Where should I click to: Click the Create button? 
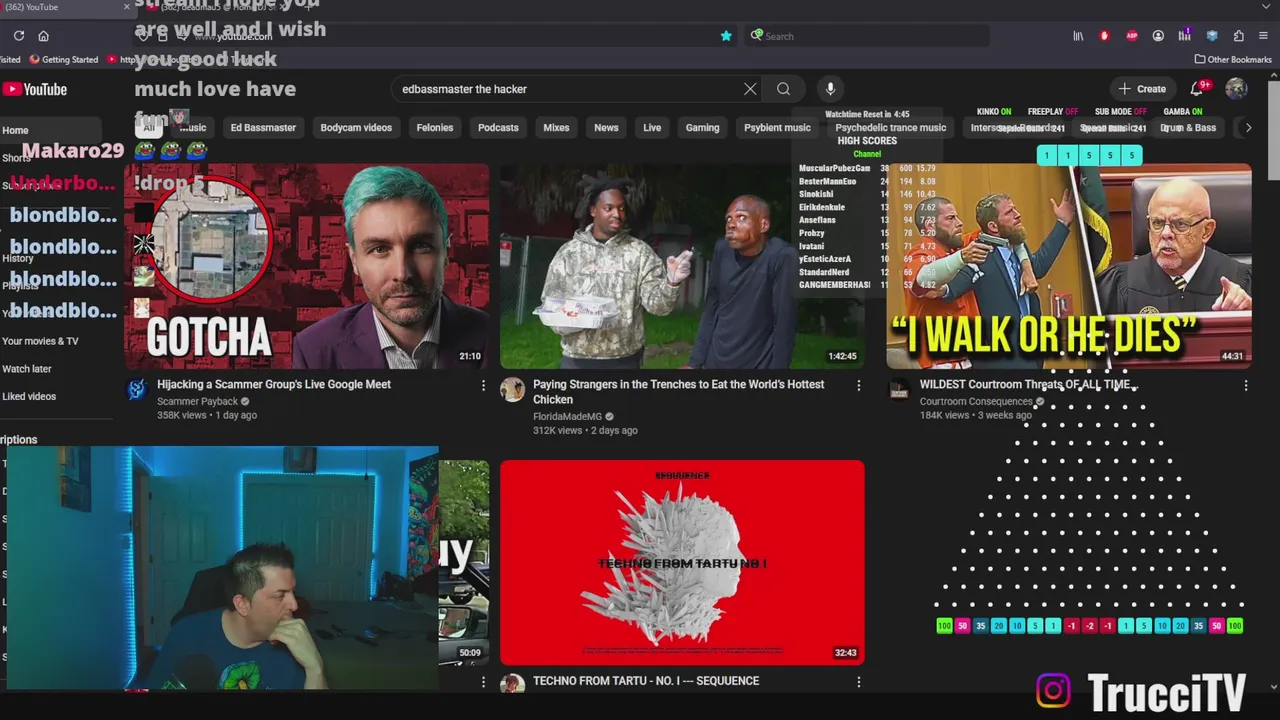(1142, 89)
